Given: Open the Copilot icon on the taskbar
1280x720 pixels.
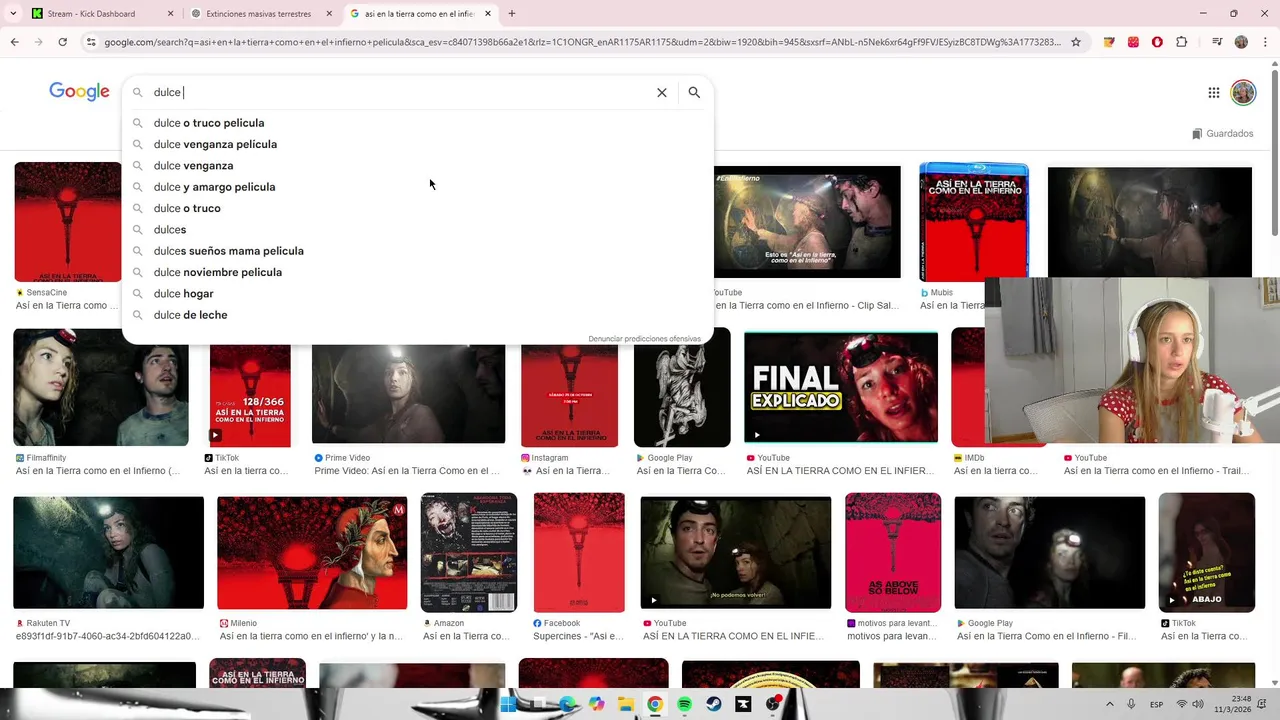Looking at the screenshot, I should (597, 704).
